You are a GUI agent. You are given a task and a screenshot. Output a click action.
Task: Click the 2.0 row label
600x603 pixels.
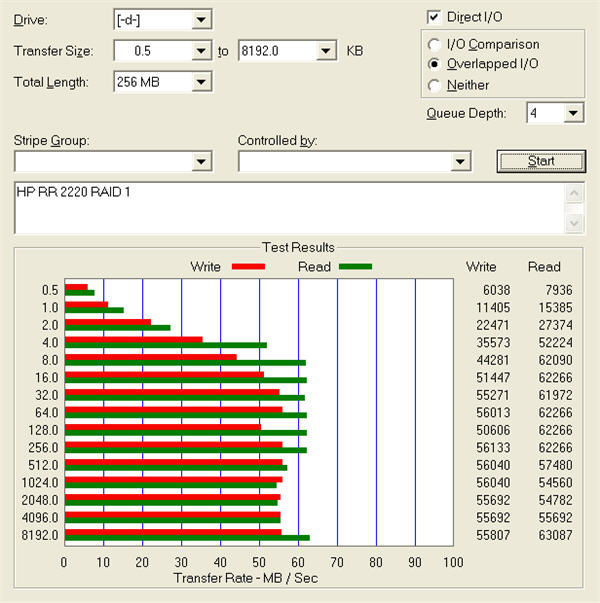[x=50, y=325]
